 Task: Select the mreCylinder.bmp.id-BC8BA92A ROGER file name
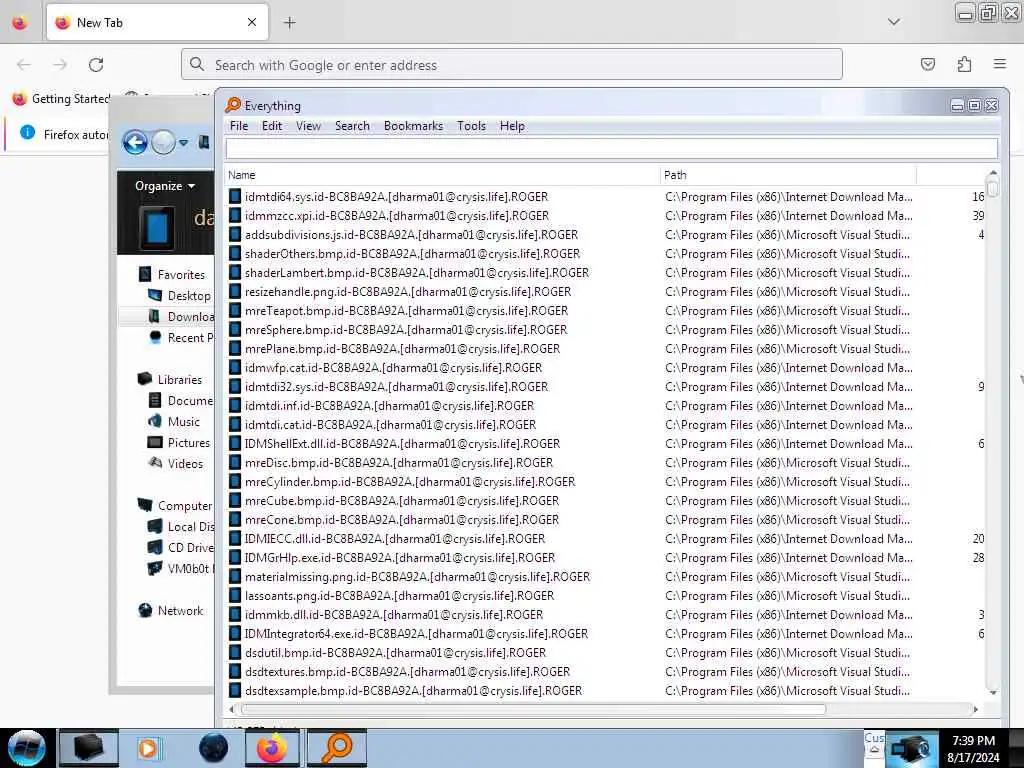coord(409,481)
